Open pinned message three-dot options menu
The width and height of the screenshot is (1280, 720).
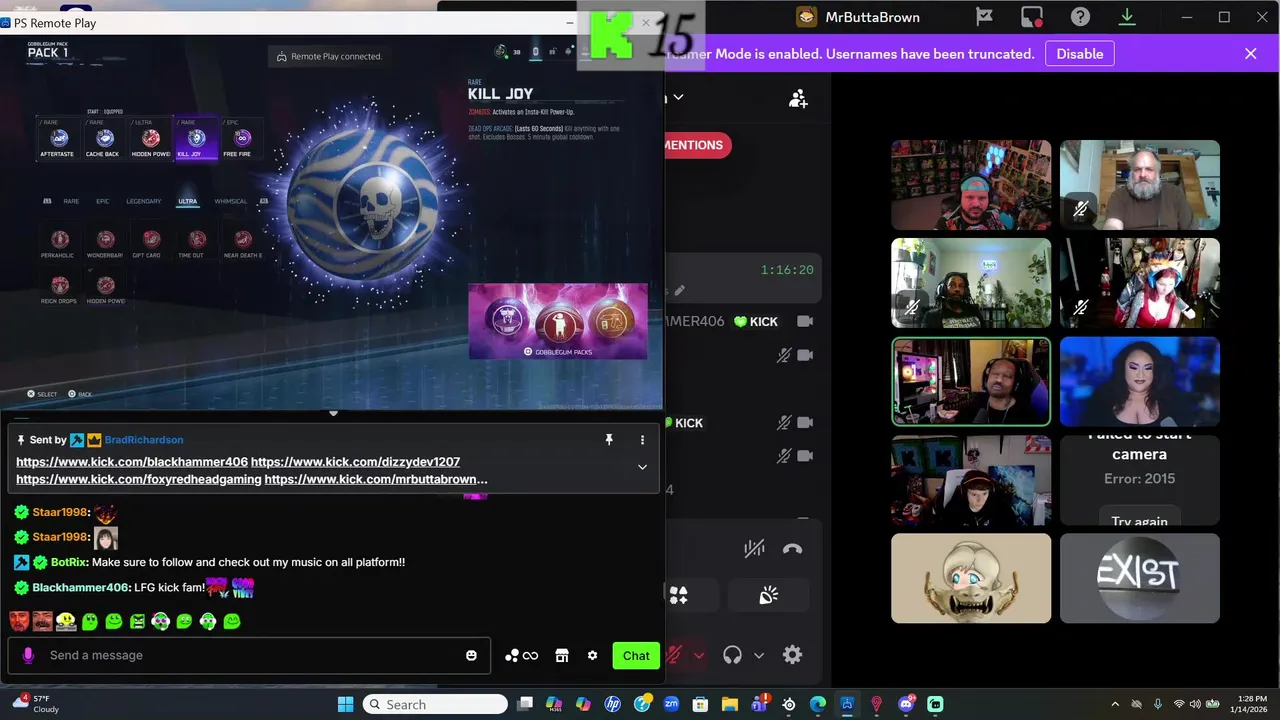(x=642, y=440)
